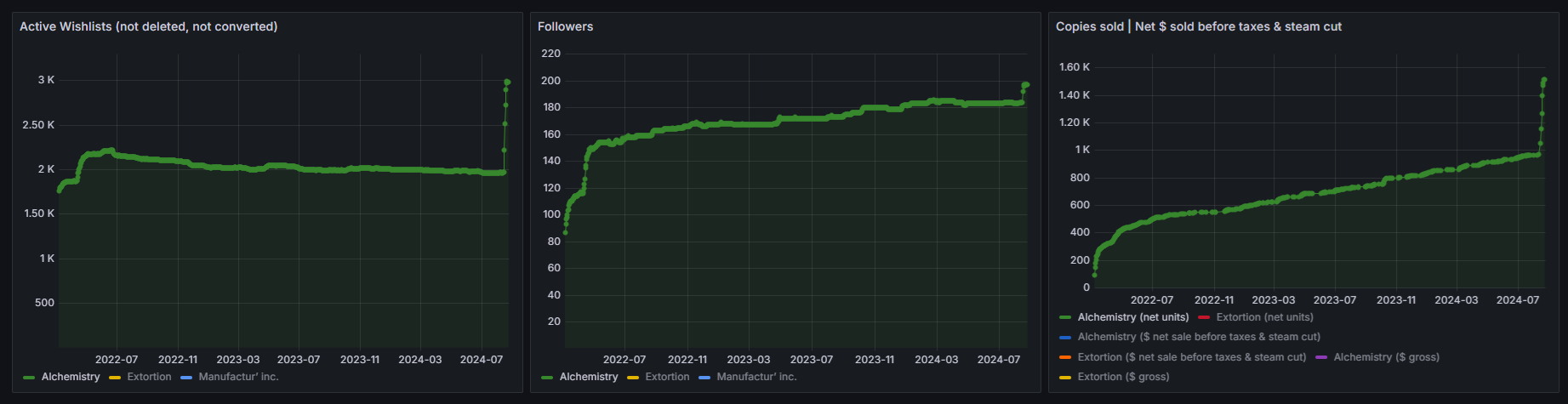Toggle Manufactur' inc. series in Wishlists legend
This screenshot has height=404, width=1568.
point(238,377)
